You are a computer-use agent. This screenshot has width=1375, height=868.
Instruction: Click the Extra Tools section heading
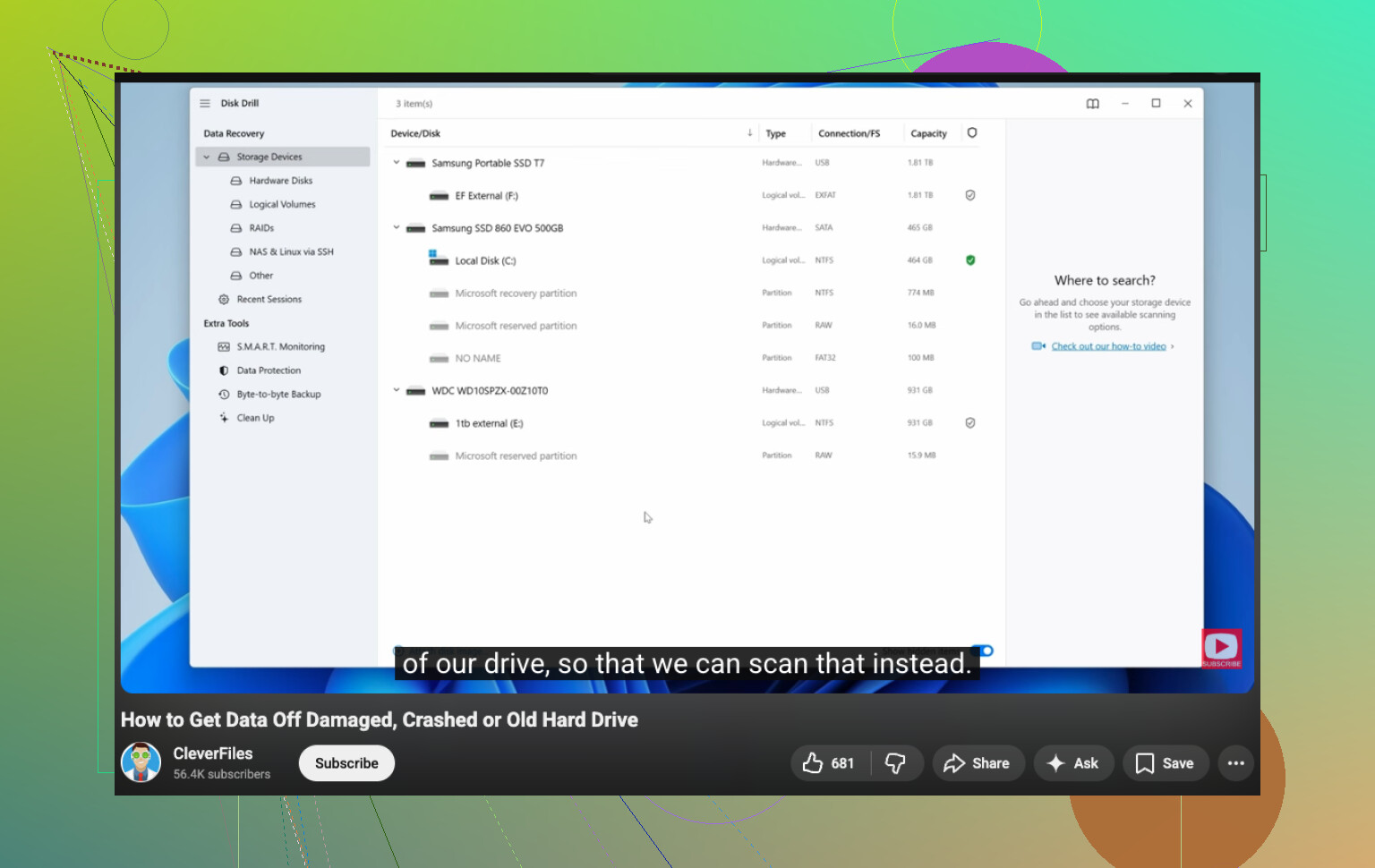point(226,324)
